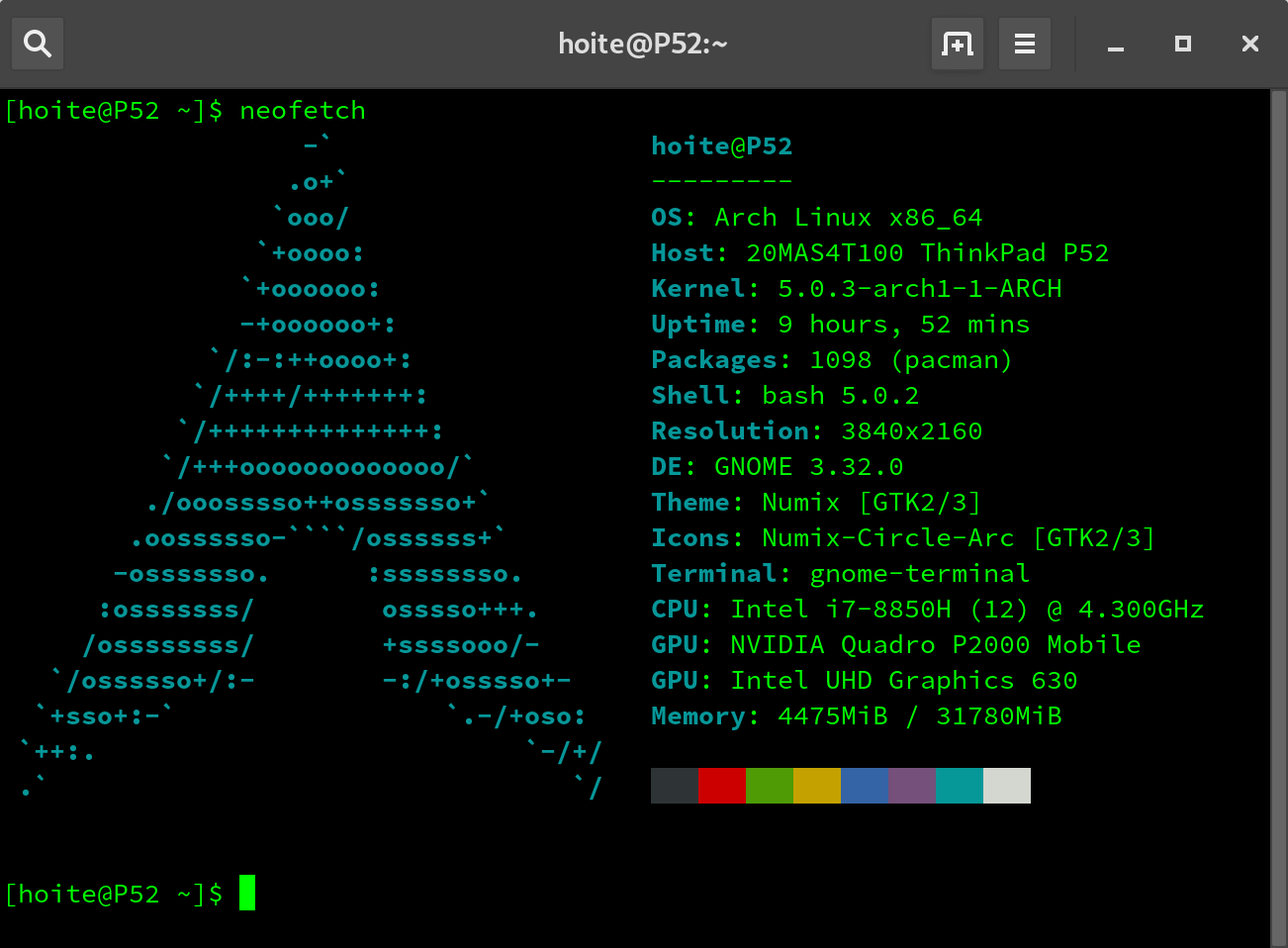Click the Kernel line 5.0.3-arch1-1-ARCH
The image size is (1288, 948).
(x=857, y=289)
